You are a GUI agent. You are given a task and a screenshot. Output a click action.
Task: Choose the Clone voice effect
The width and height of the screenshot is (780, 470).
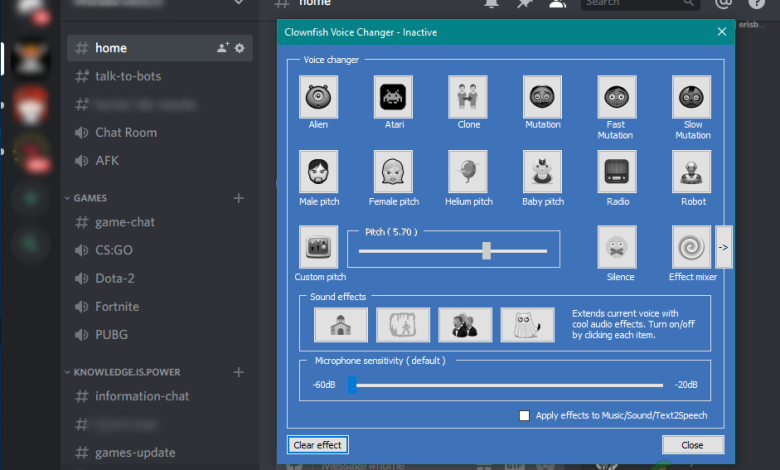(468, 96)
